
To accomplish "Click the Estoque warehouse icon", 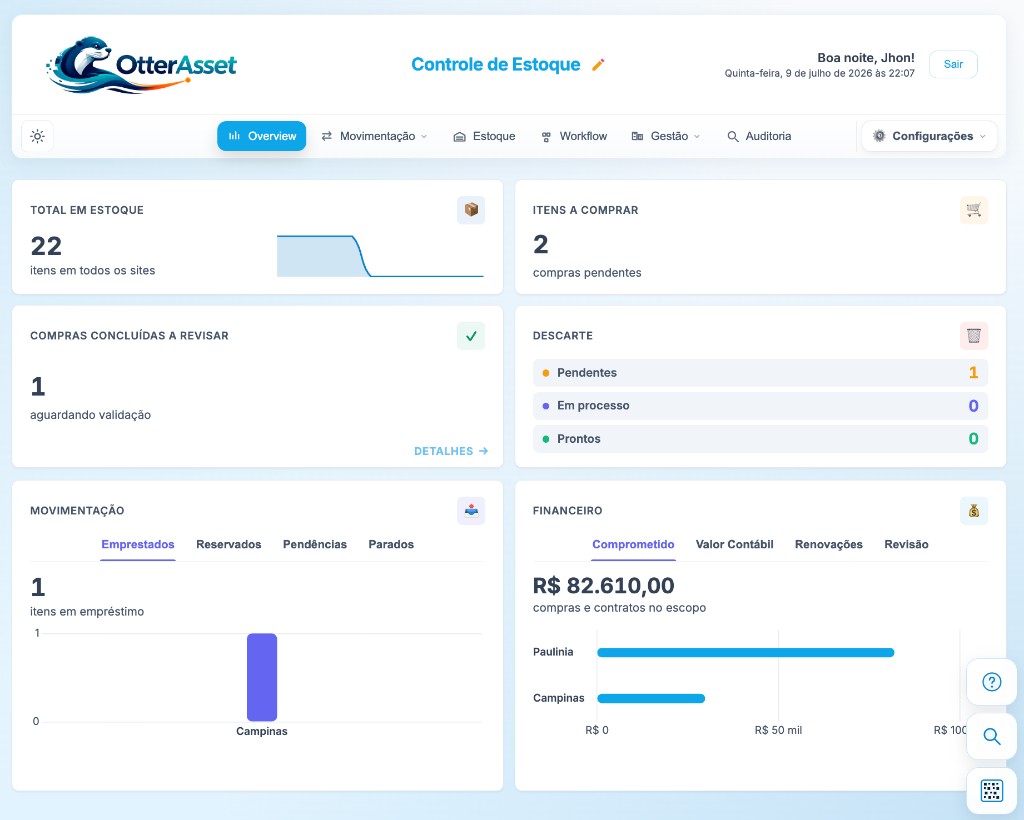I will [460, 136].
